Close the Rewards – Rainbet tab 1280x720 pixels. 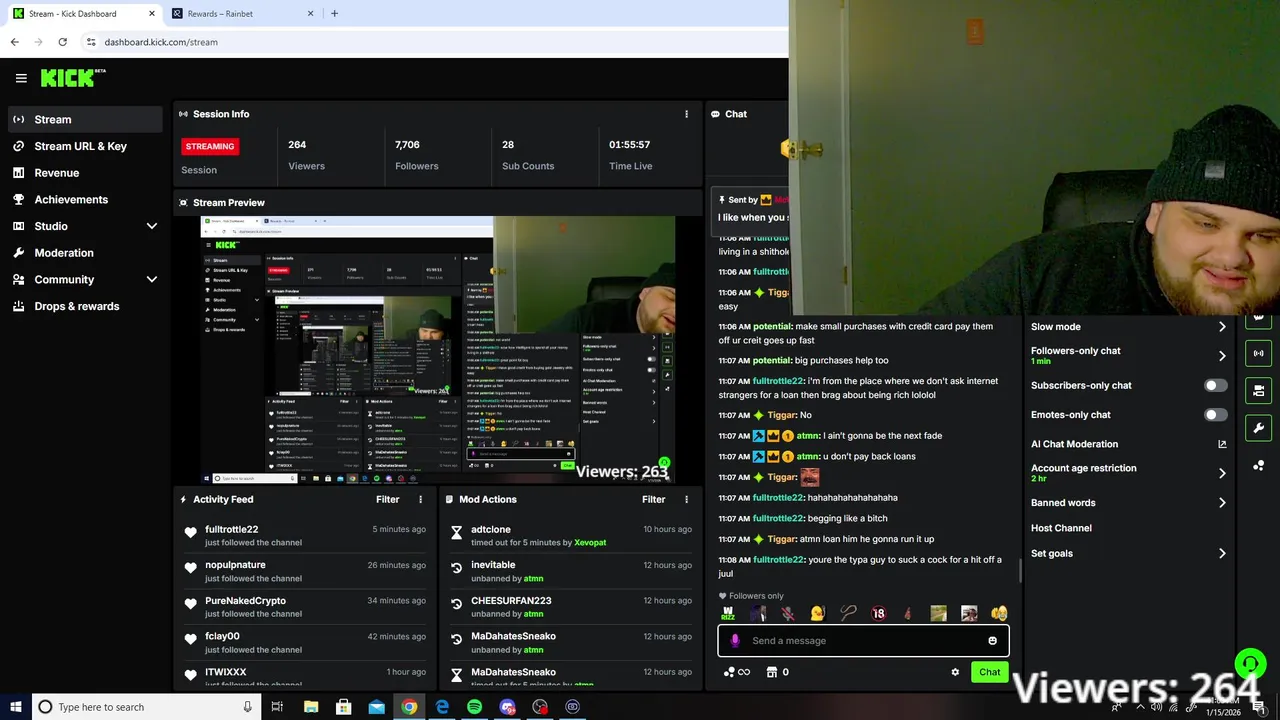310,14
